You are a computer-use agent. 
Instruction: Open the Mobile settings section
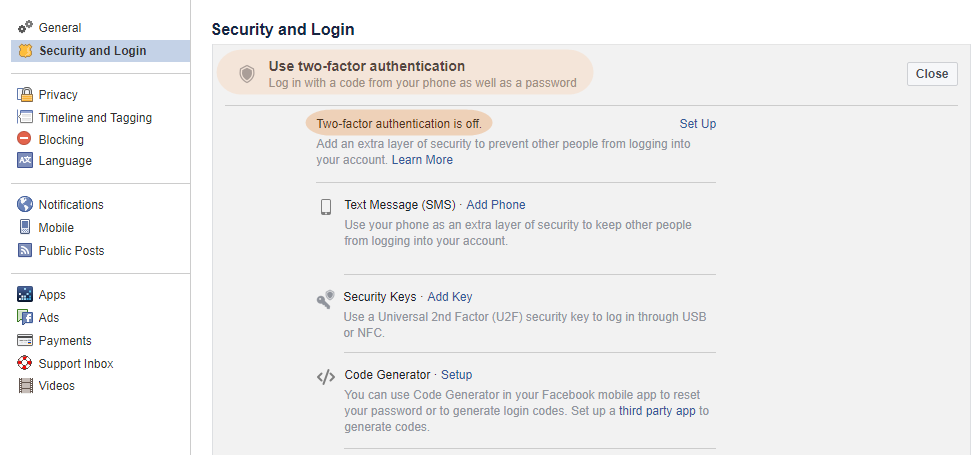click(x=56, y=228)
